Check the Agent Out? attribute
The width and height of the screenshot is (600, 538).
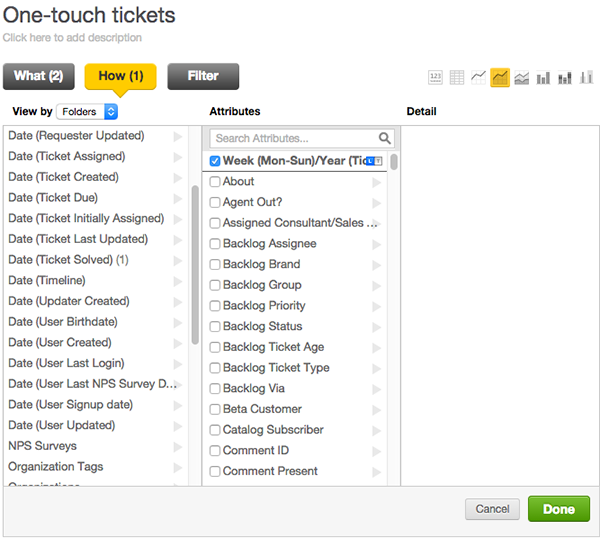pos(215,202)
